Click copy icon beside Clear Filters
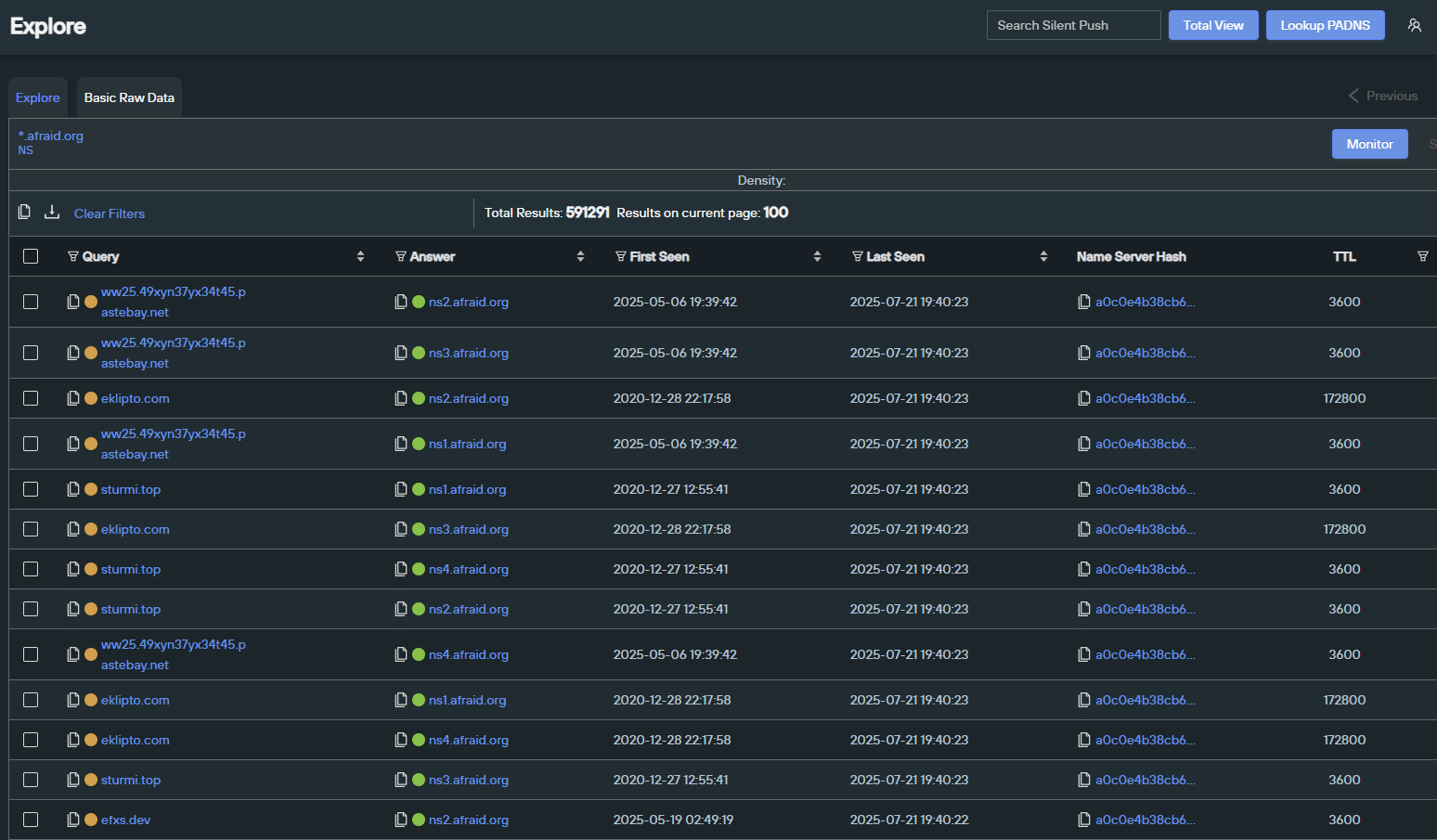Image resolution: width=1437 pixels, height=840 pixels. (24, 213)
